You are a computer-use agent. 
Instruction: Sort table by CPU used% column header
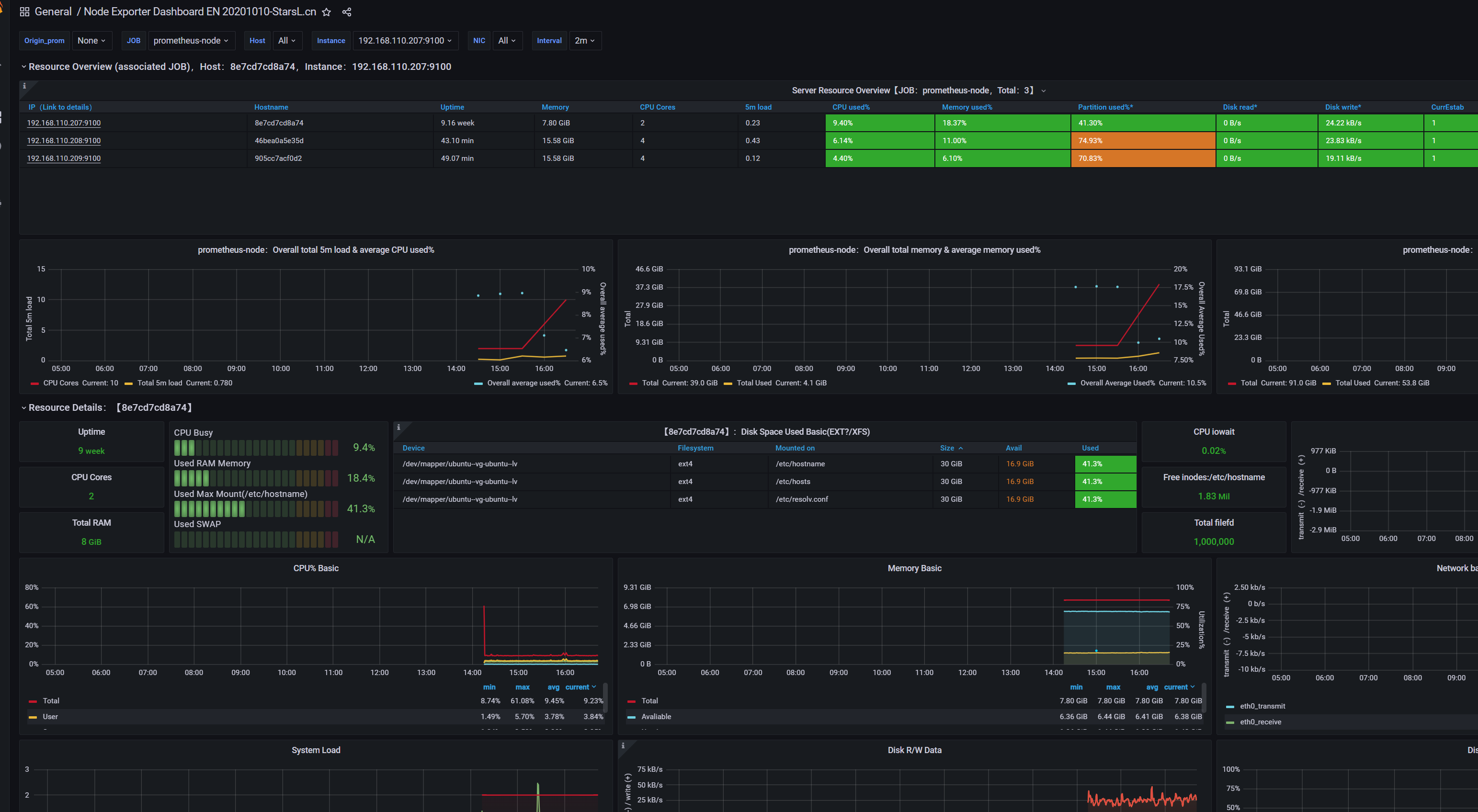coord(851,107)
